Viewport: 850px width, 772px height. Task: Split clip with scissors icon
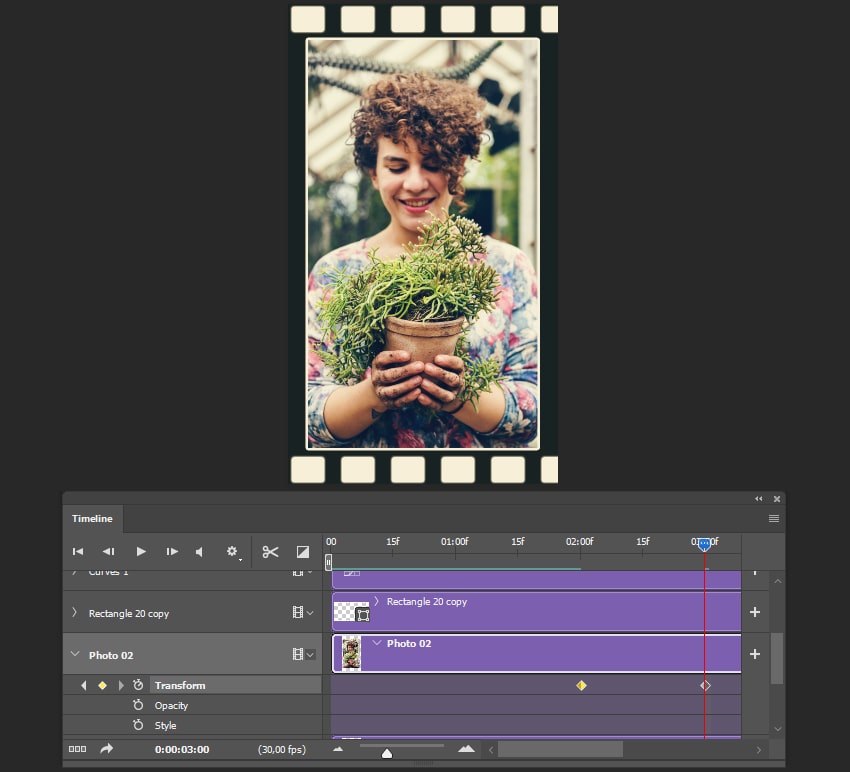point(270,551)
